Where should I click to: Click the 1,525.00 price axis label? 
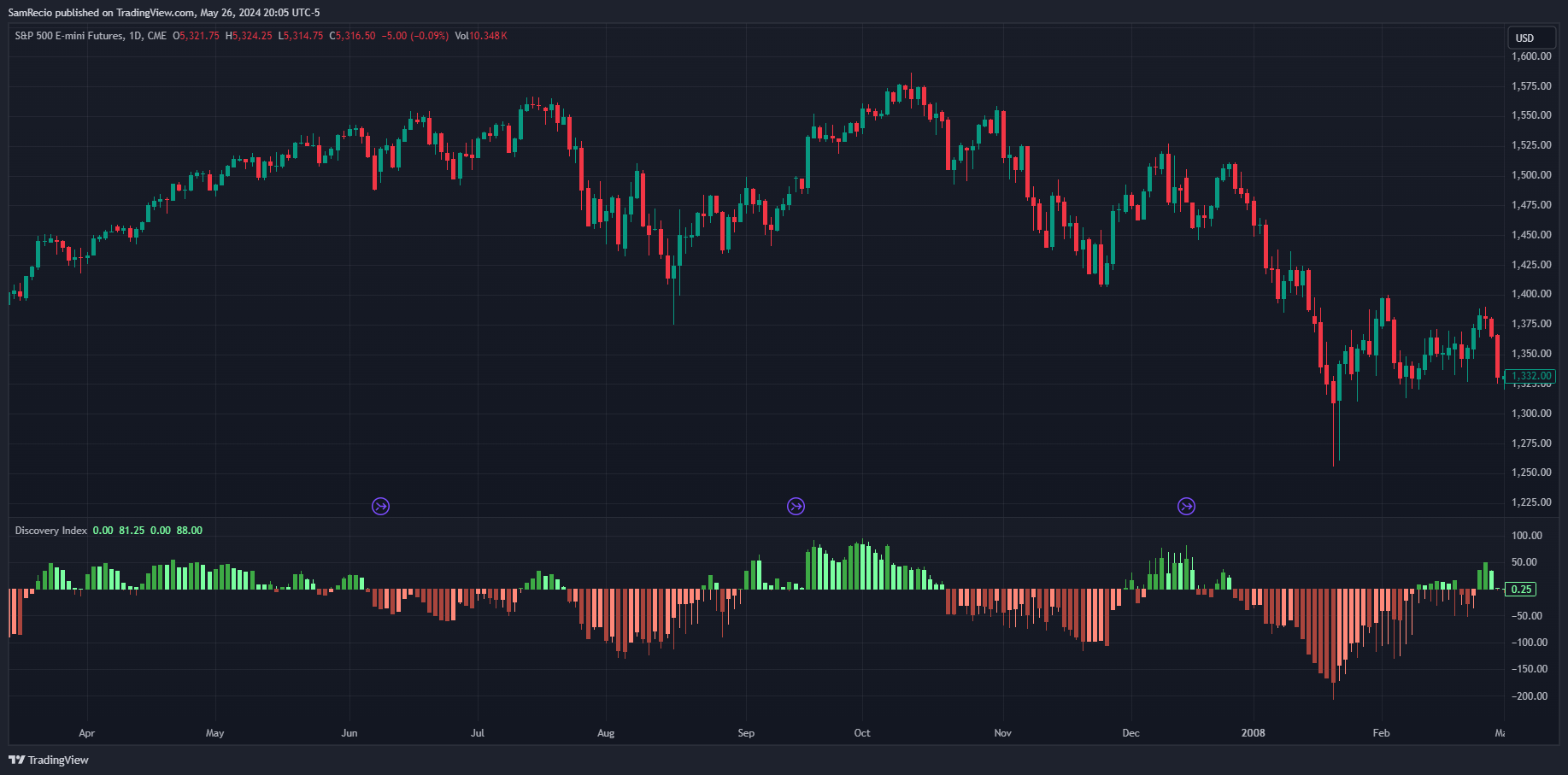point(1531,145)
